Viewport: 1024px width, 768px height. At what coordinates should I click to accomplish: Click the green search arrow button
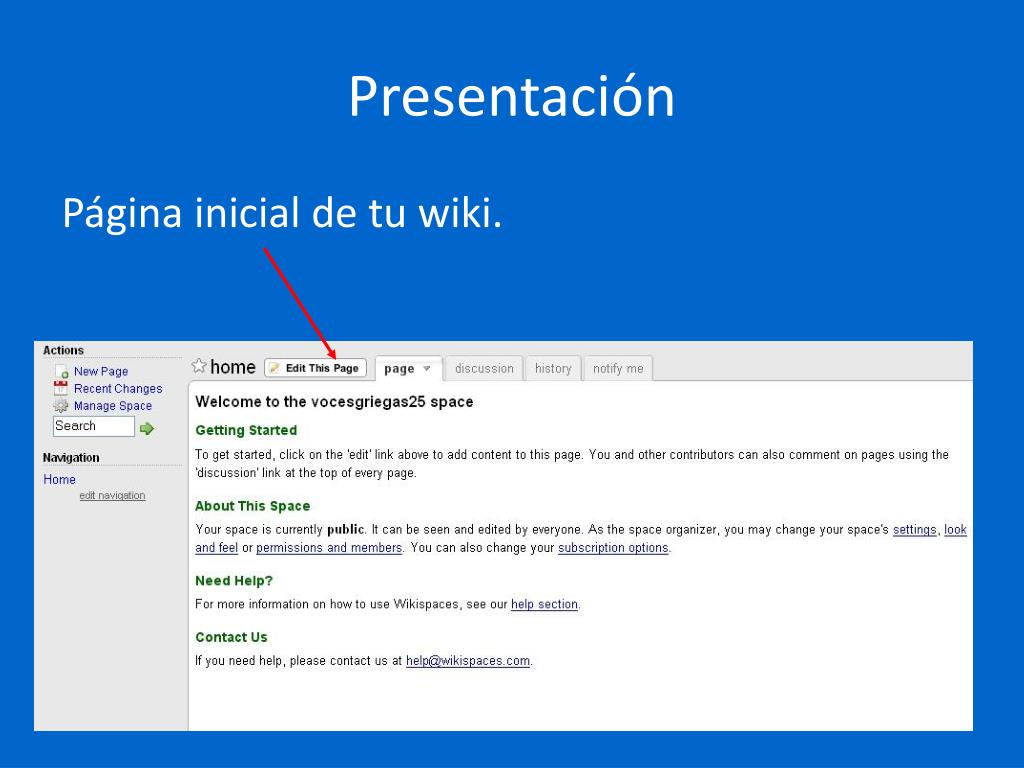[147, 428]
